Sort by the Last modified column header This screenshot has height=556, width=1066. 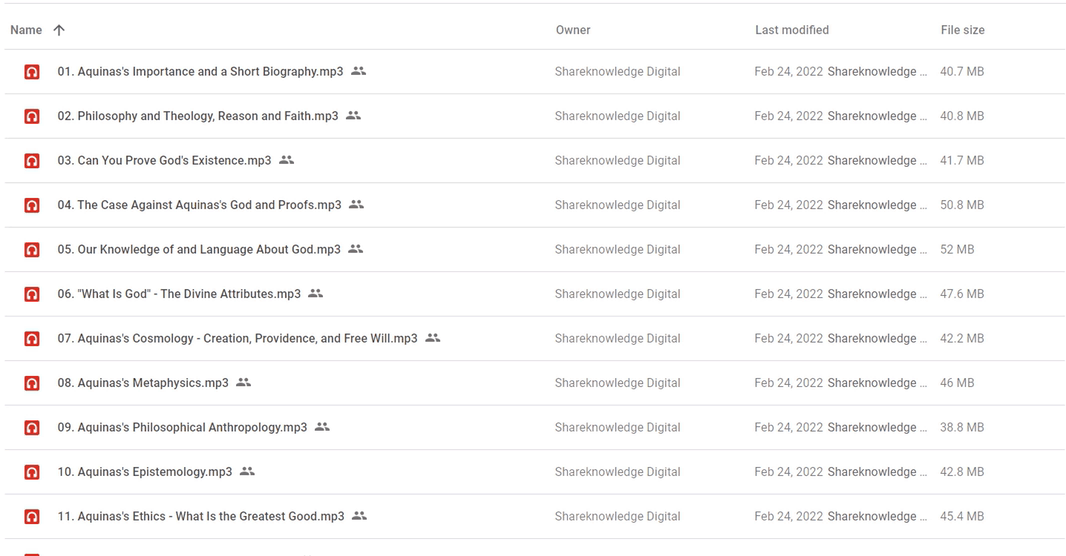pyautogui.click(x=791, y=30)
